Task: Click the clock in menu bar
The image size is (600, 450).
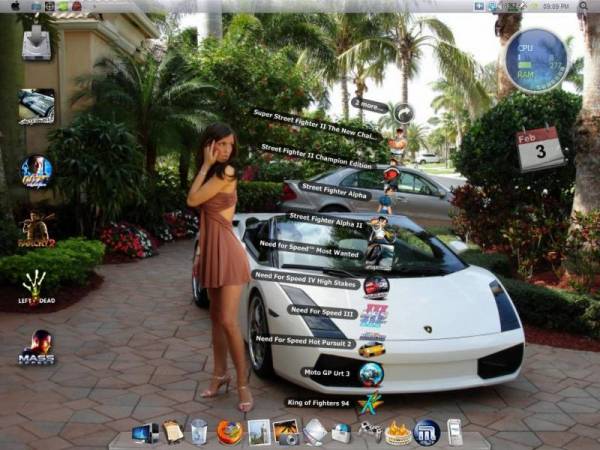Action: 556,6
